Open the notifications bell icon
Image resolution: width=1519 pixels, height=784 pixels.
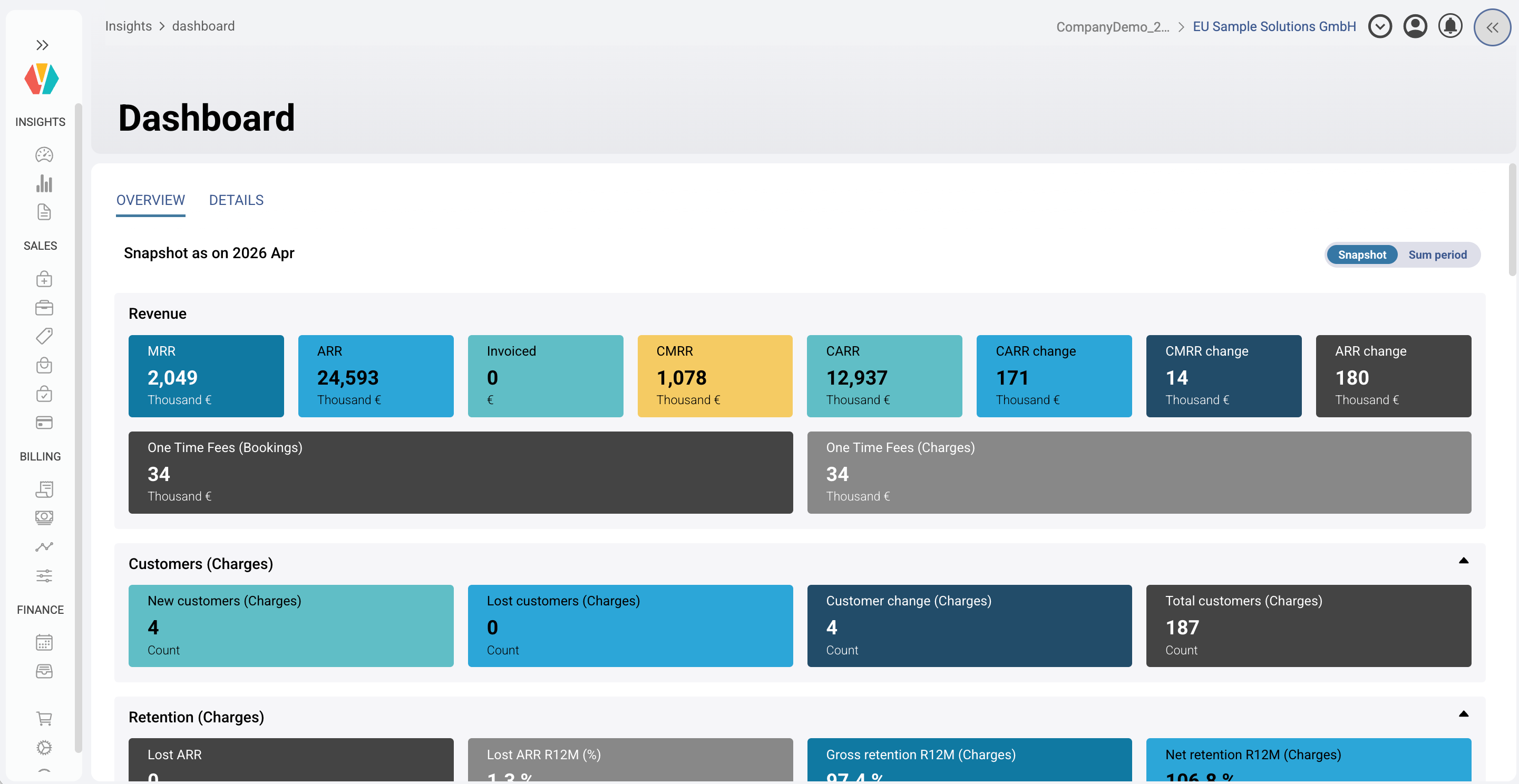point(1450,26)
